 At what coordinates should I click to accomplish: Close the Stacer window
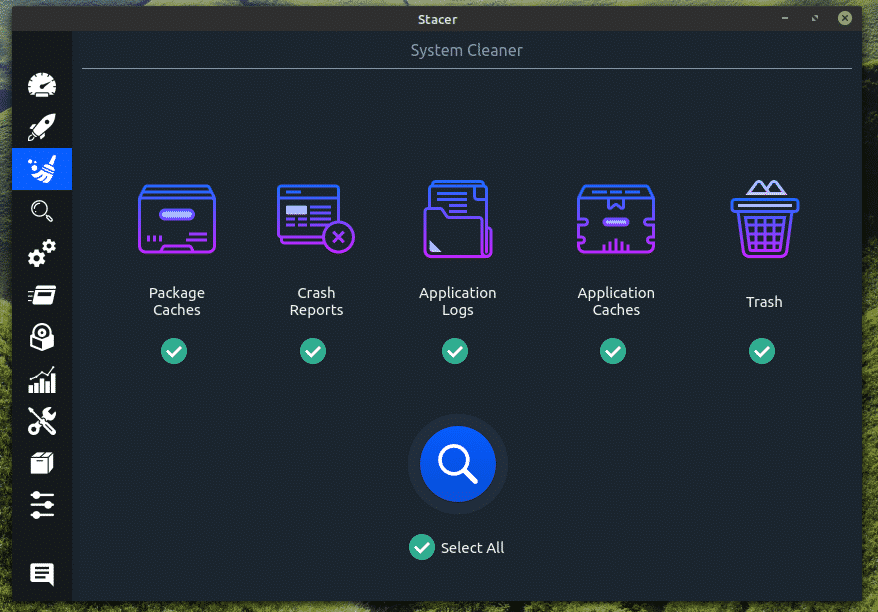(845, 18)
